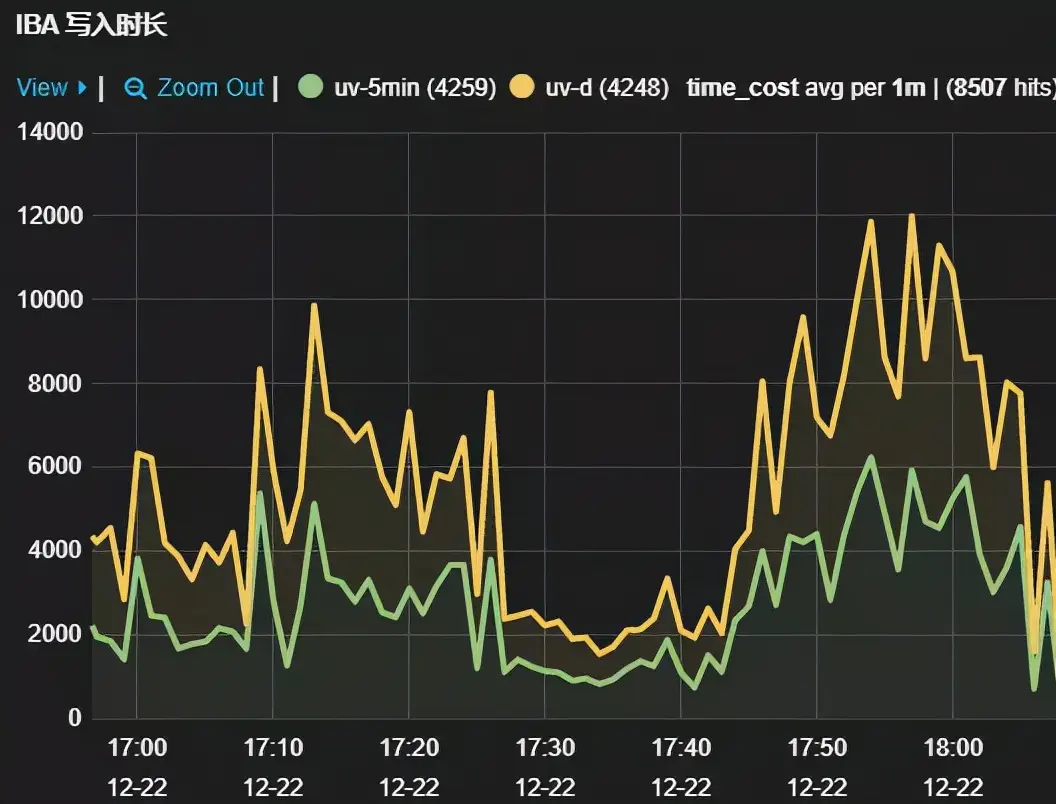Click the 17:00 x-axis time label

click(x=136, y=748)
